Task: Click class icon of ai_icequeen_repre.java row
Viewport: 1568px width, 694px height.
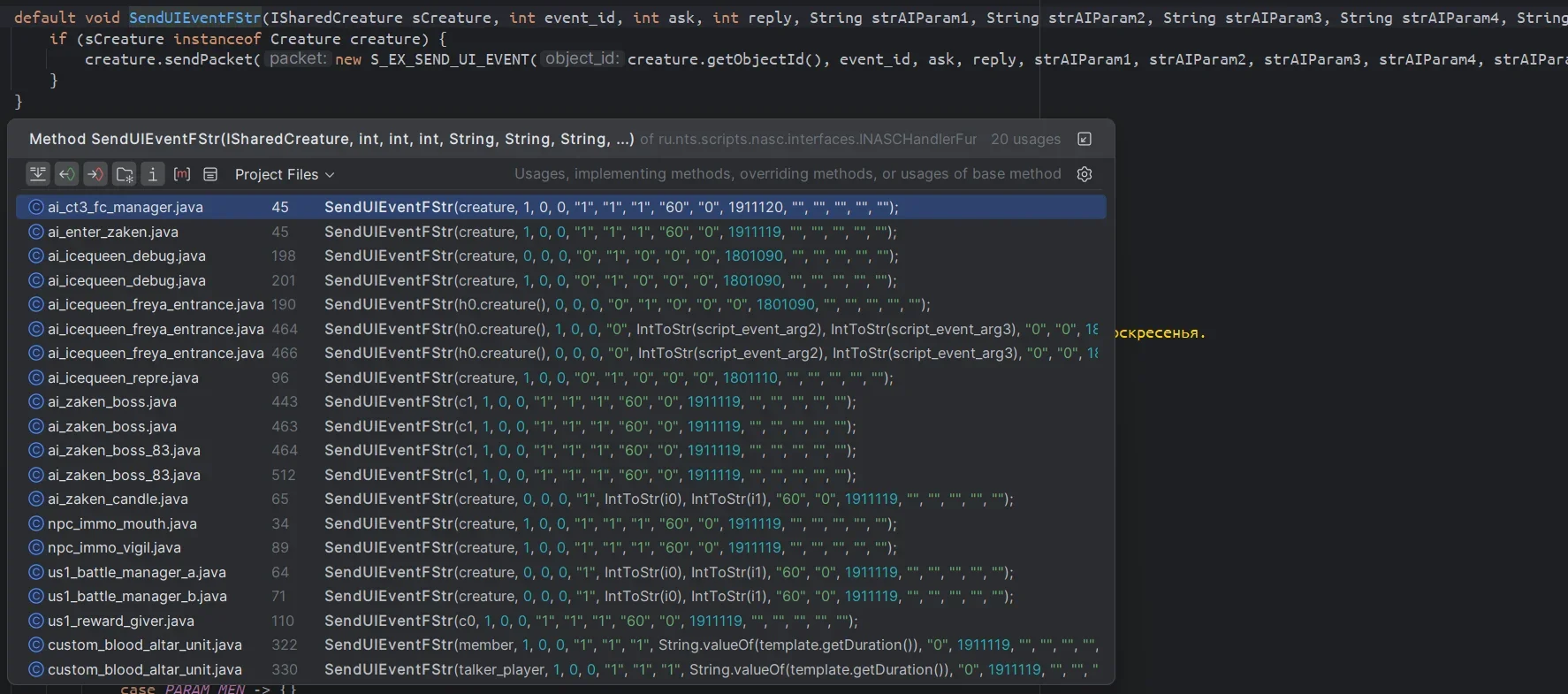Action: [36, 378]
